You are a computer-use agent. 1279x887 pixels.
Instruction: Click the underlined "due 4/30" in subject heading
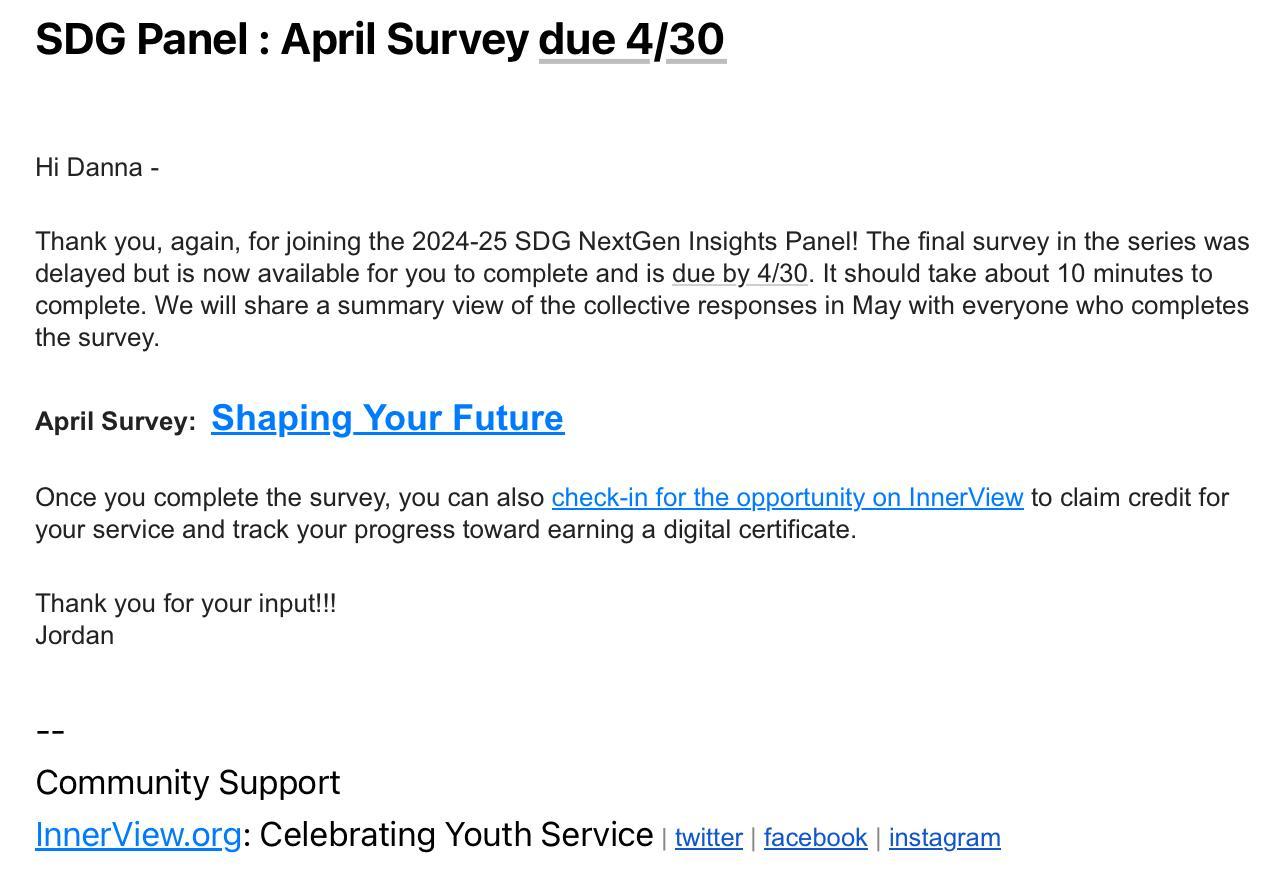point(631,40)
